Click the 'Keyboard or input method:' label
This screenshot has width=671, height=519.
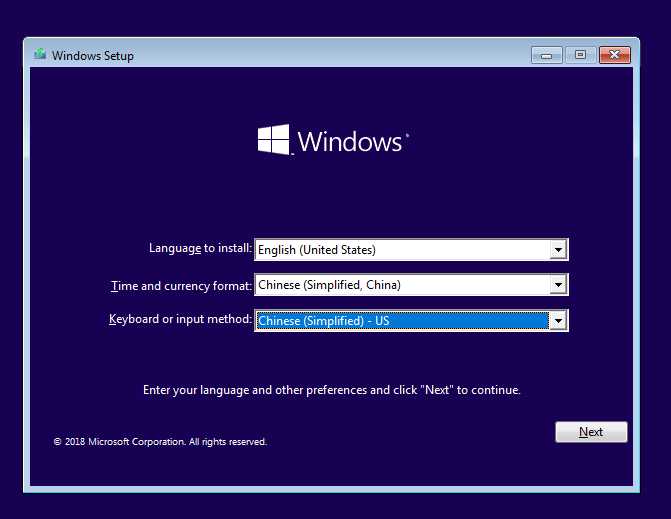(x=180, y=319)
